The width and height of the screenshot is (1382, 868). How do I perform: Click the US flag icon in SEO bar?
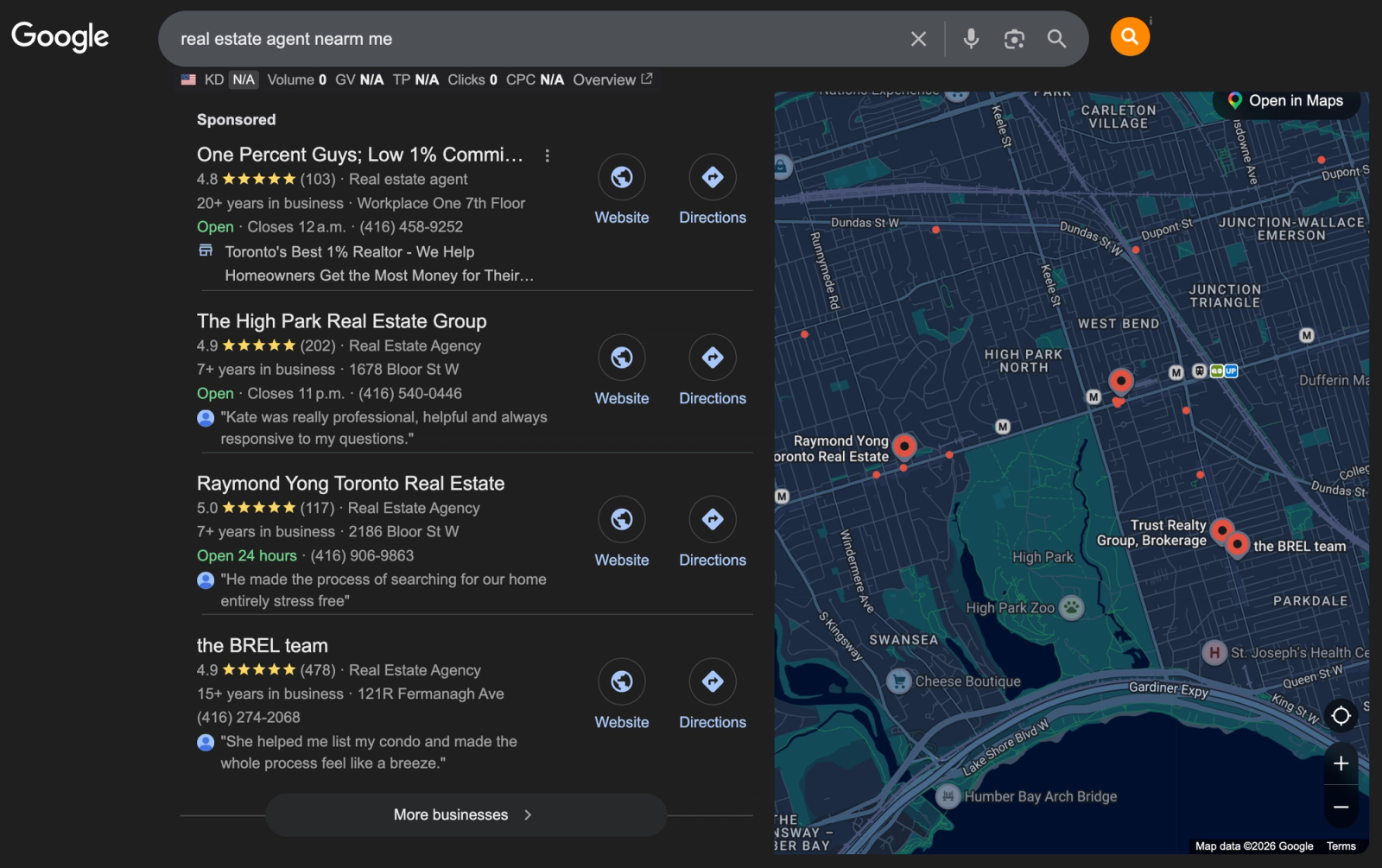pyautogui.click(x=188, y=79)
